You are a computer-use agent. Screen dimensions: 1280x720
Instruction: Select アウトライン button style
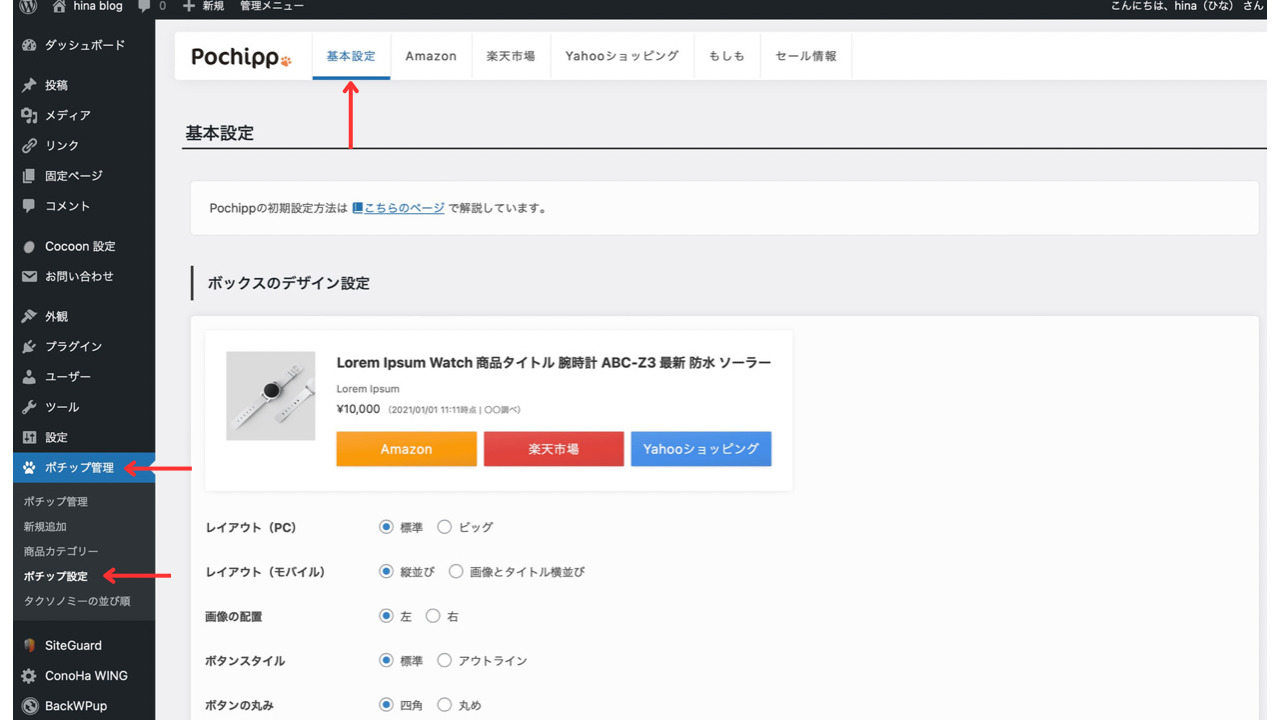445,660
